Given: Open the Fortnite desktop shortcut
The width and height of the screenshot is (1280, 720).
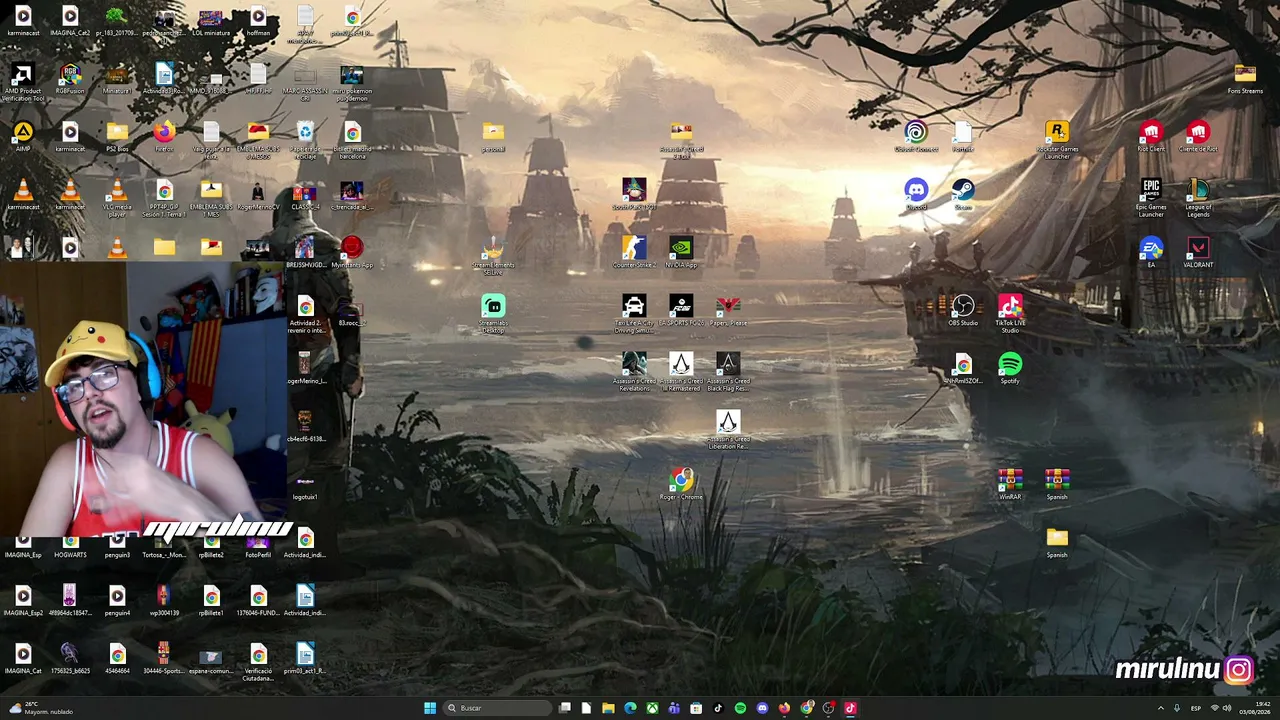Looking at the screenshot, I should (x=963, y=136).
